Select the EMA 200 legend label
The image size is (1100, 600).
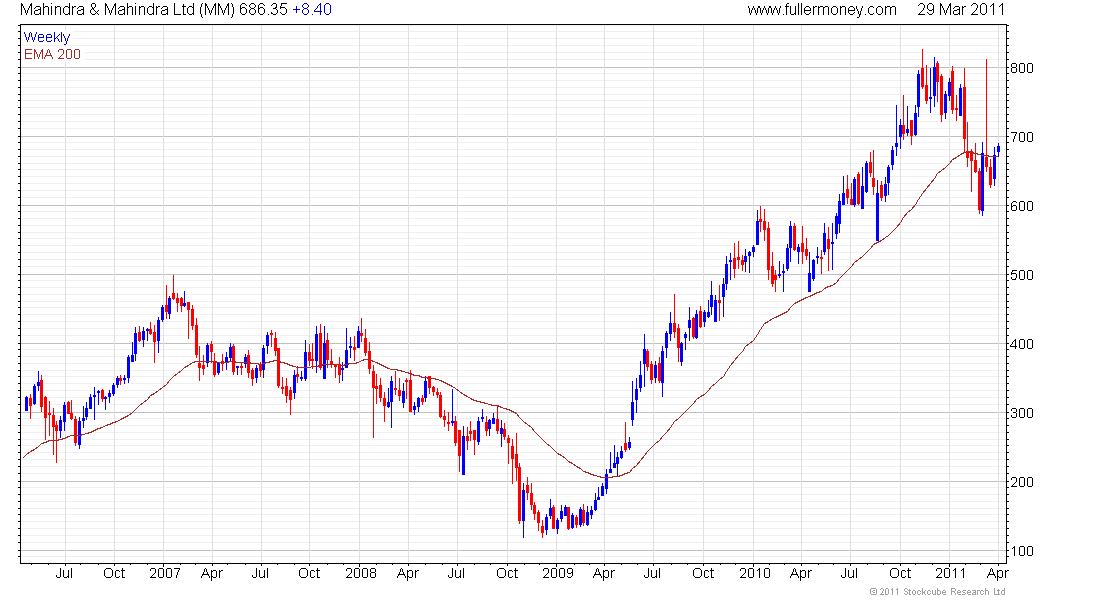tap(53, 54)
